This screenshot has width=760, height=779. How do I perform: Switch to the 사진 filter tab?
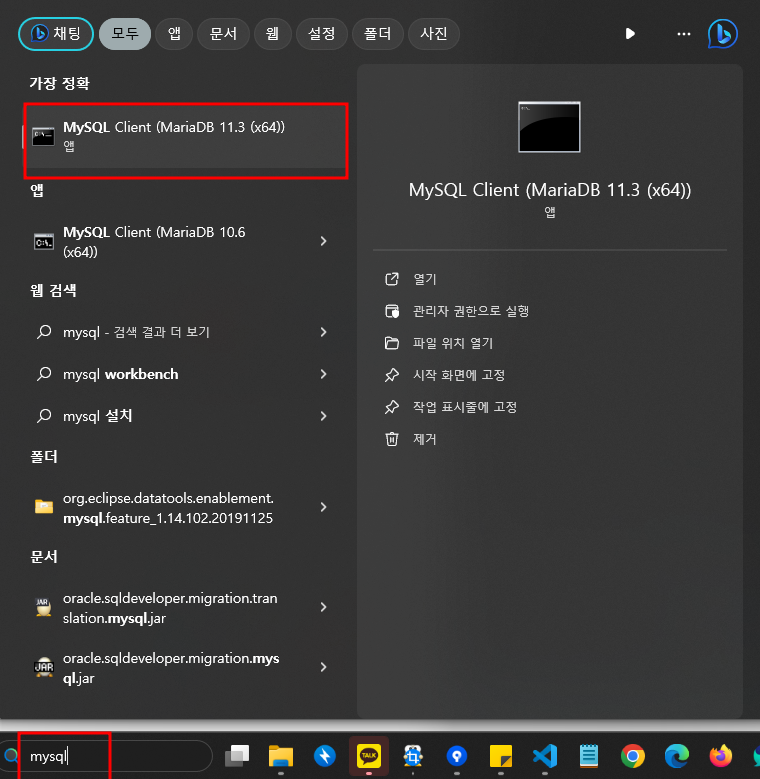click(x=434, y=34)
